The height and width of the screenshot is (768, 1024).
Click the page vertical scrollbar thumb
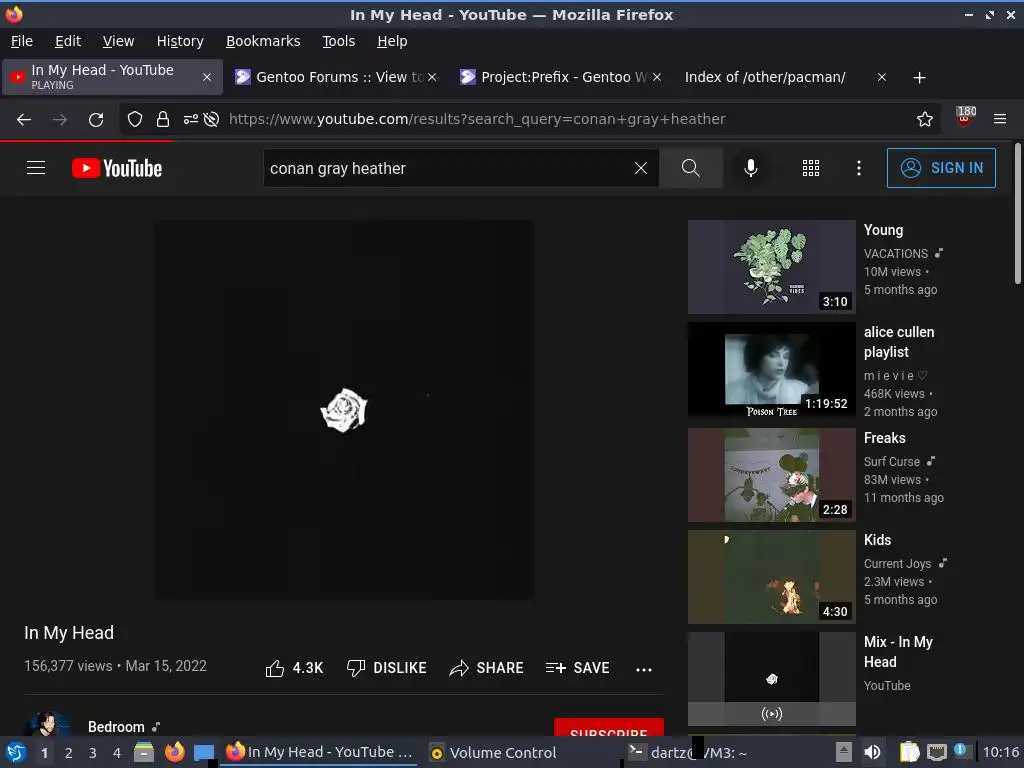pyautogui.click(x=1017, y=214)
